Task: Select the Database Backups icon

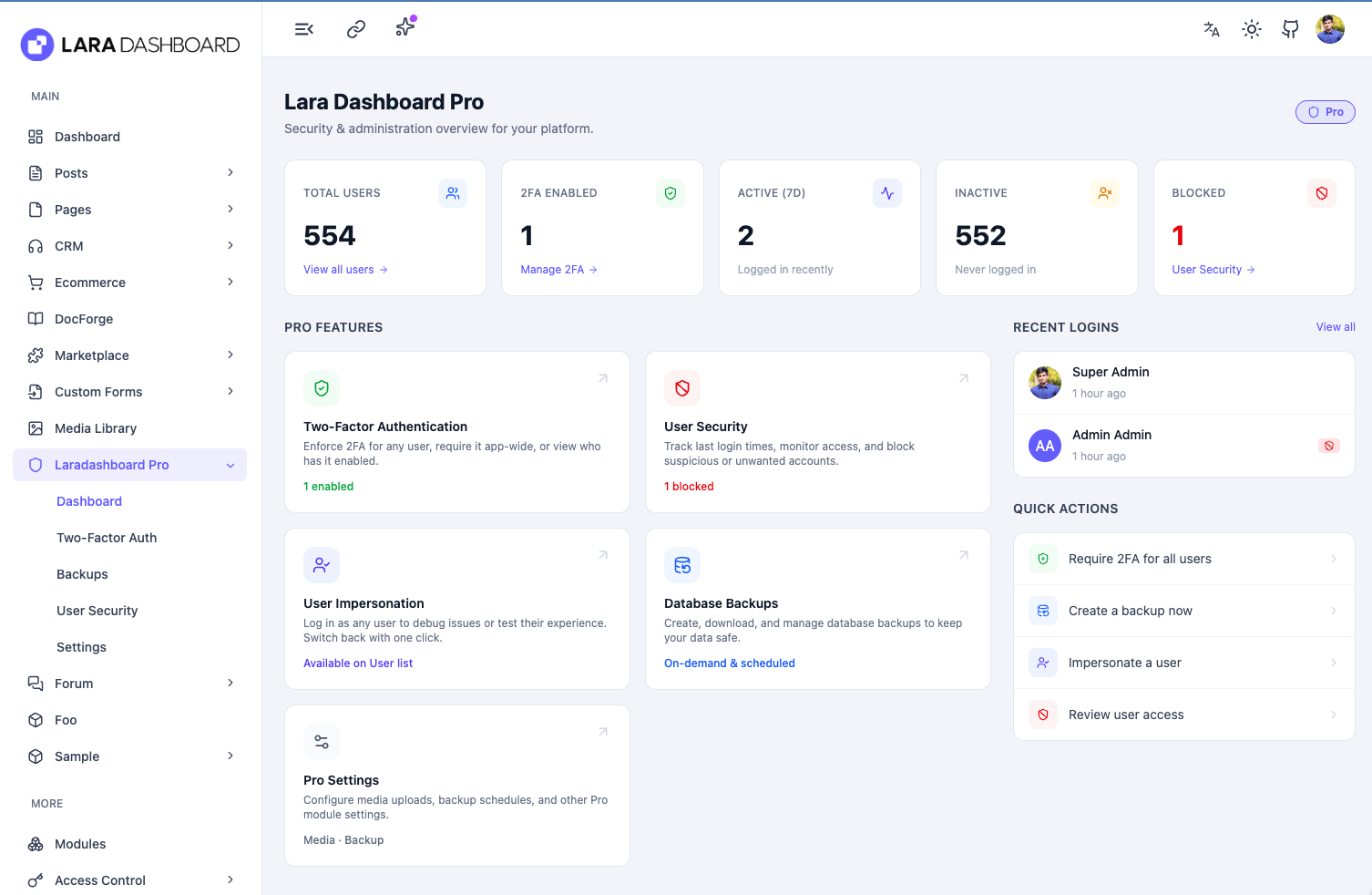Action: pyautogui.click(x=682, y=564)
